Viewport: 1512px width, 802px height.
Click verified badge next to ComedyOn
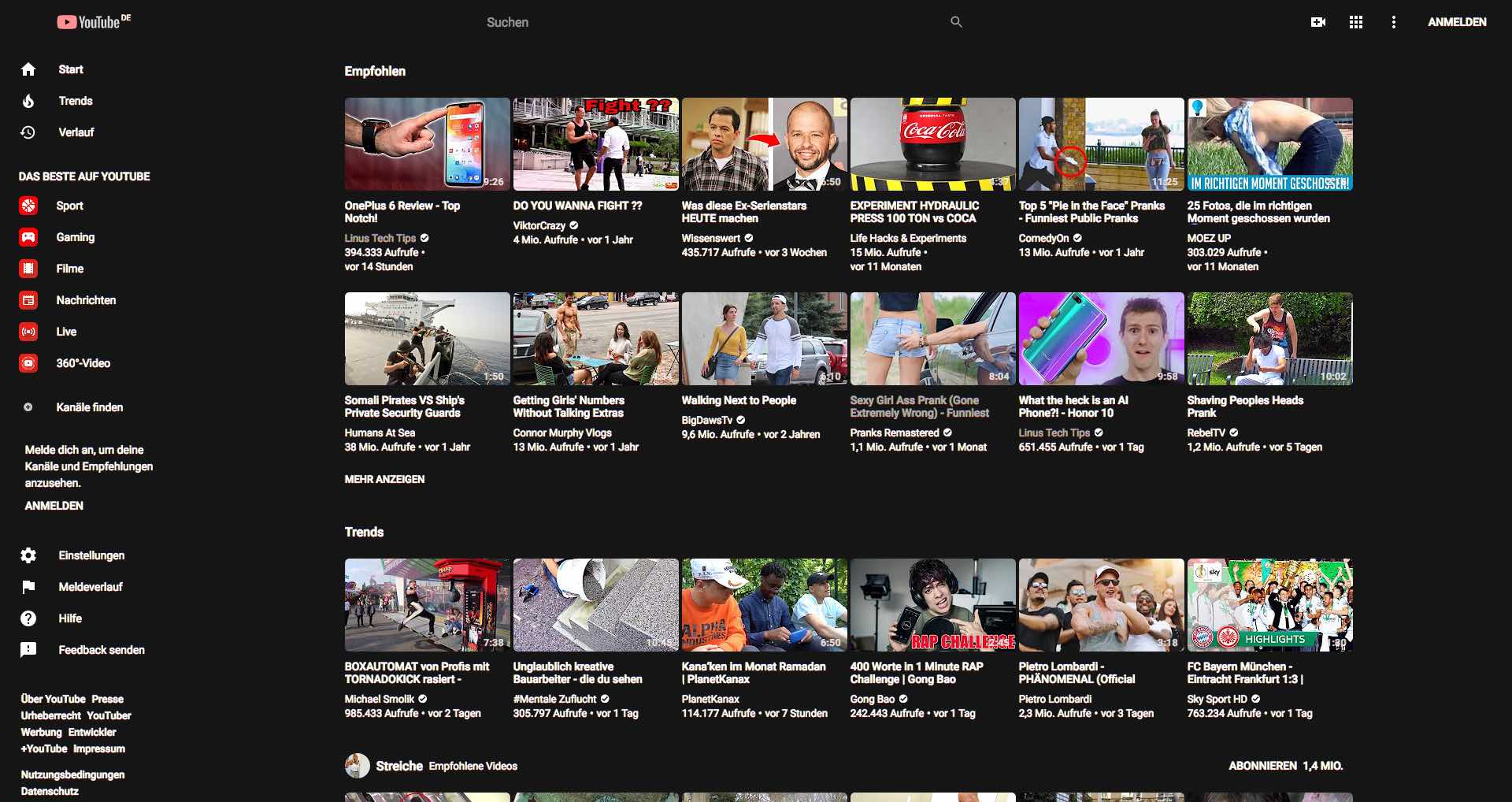pyautogui.click(x=1077, y=238)
